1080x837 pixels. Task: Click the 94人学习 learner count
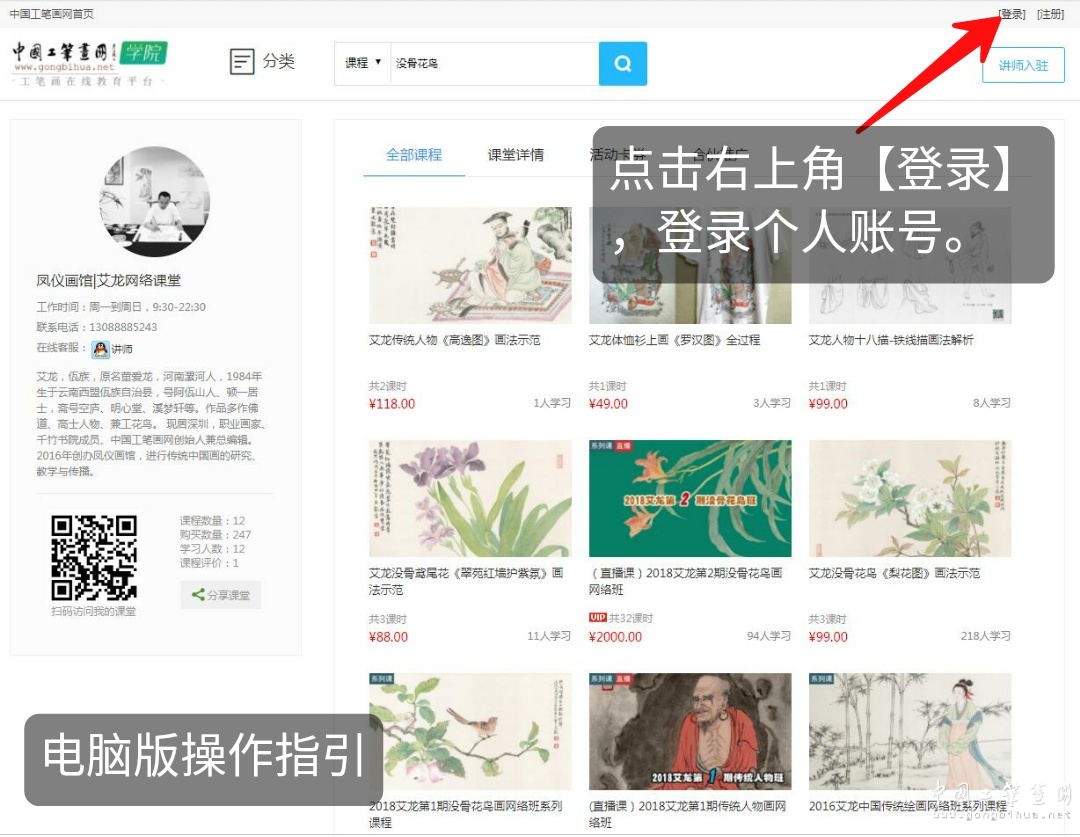(769, 636)
